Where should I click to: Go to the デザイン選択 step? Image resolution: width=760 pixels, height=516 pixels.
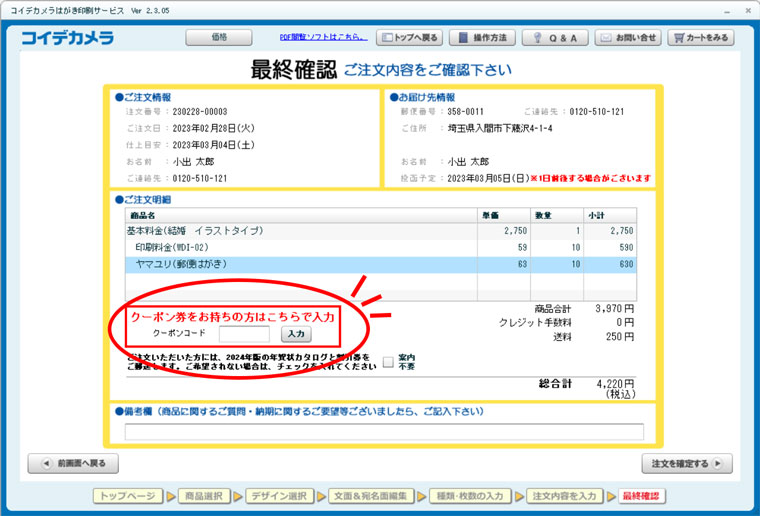[278, 496]
